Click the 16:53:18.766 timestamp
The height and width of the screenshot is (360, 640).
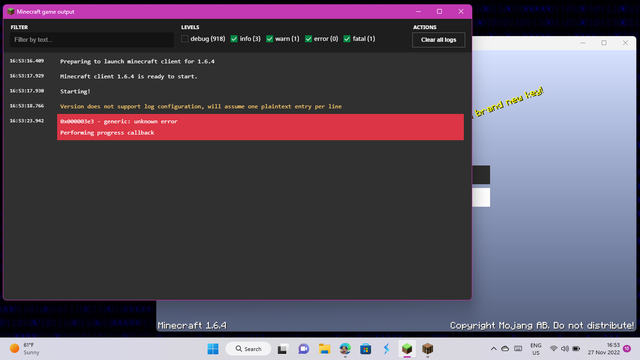coord(27,106)
